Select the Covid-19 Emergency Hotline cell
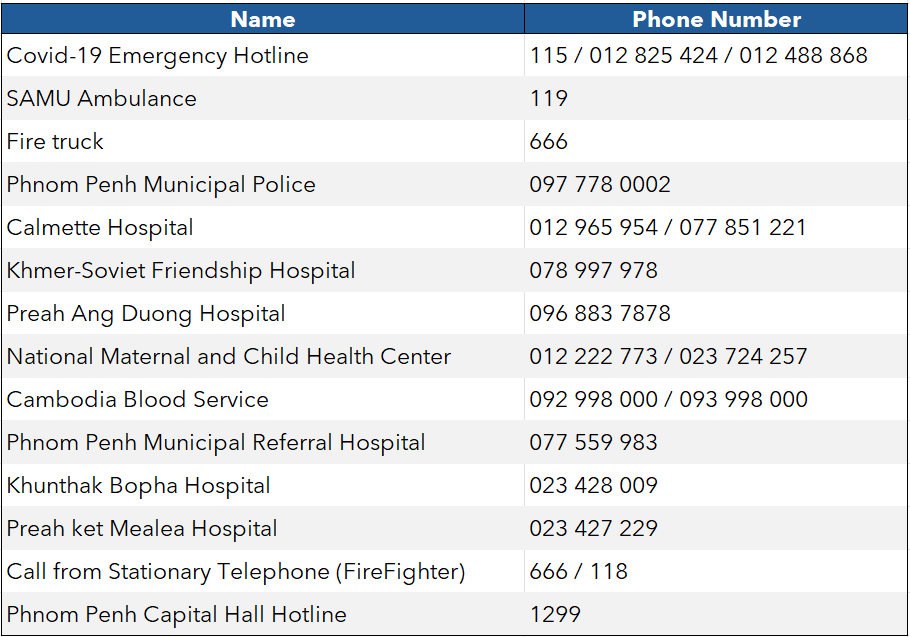Screen dimensions: 910x637 pyautogui.click(x=158, y=56)
